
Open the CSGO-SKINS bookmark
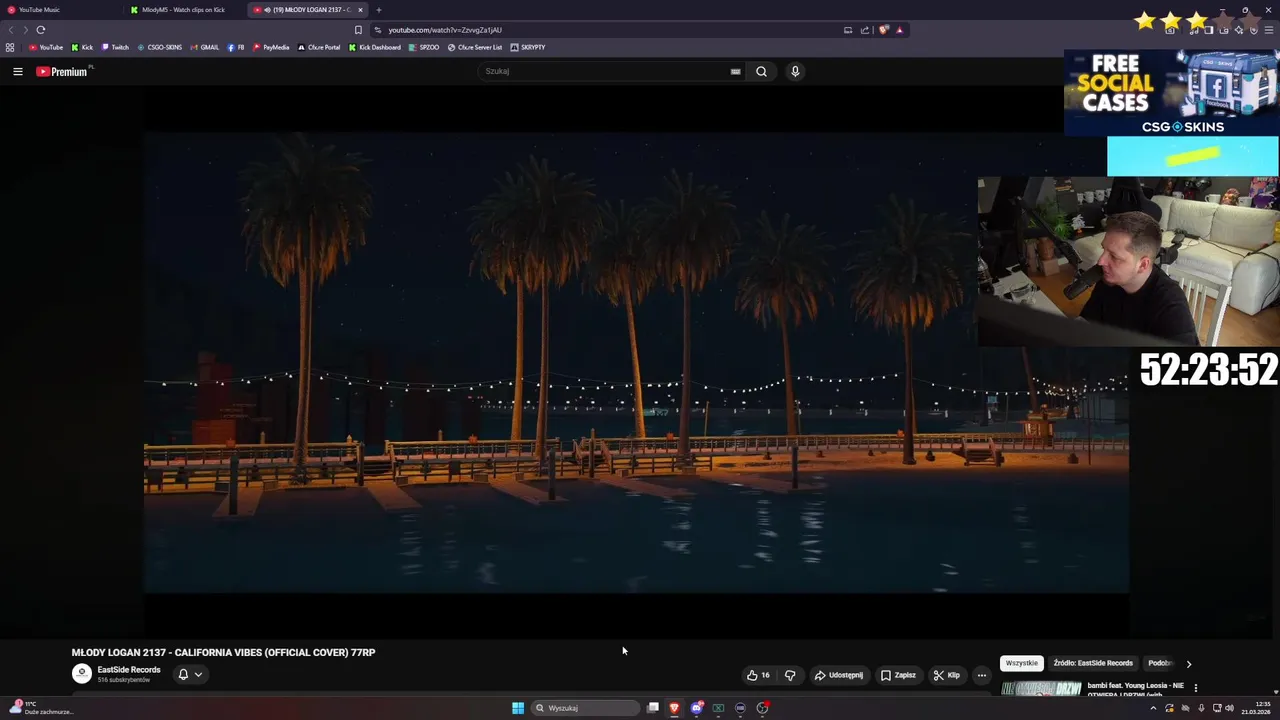click(x=160, y=47)
